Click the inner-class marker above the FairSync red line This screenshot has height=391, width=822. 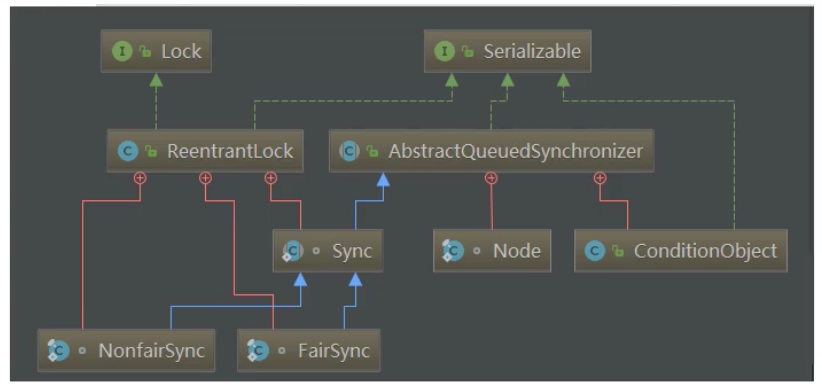click(205, 178)
